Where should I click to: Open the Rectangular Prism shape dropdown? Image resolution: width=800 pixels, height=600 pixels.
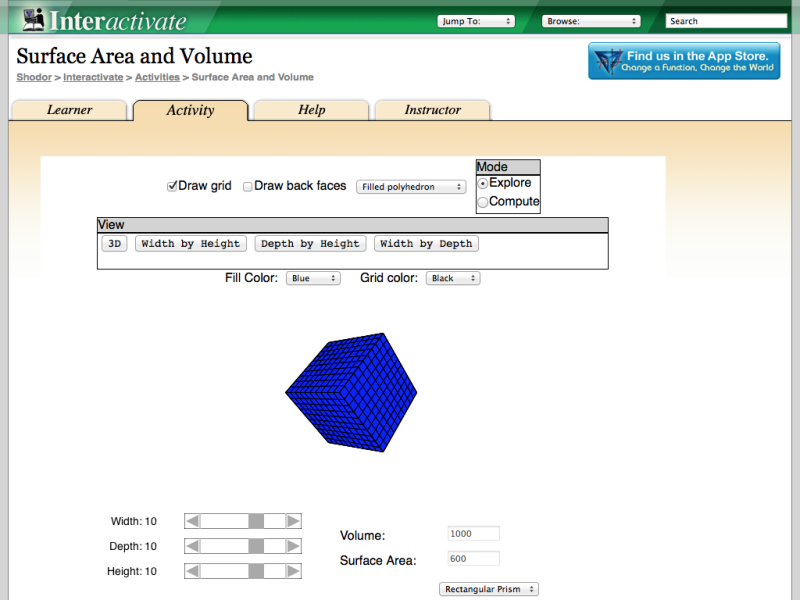click(489, 589)
